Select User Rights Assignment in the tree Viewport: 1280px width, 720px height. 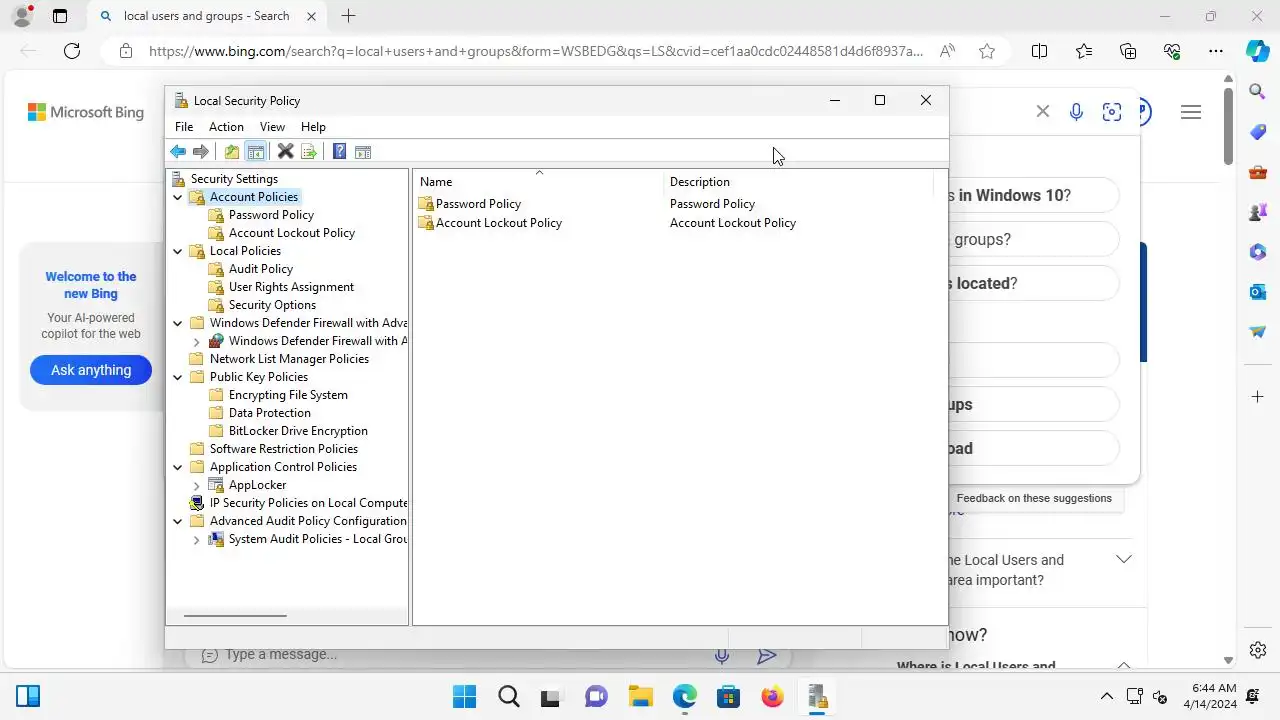click(x=290, y=287)
